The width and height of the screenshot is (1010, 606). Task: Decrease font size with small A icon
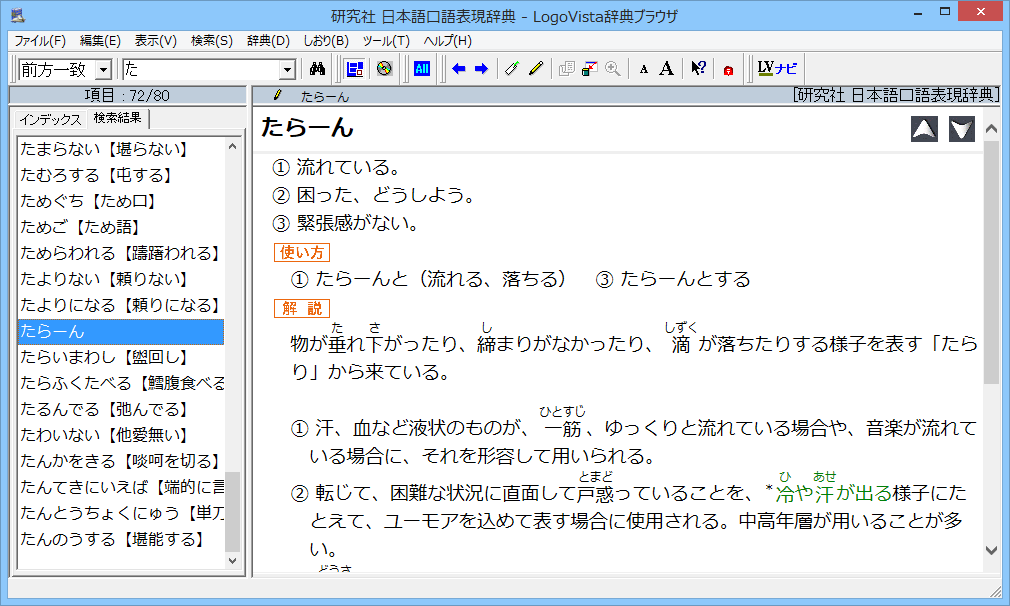click(643, 70)
